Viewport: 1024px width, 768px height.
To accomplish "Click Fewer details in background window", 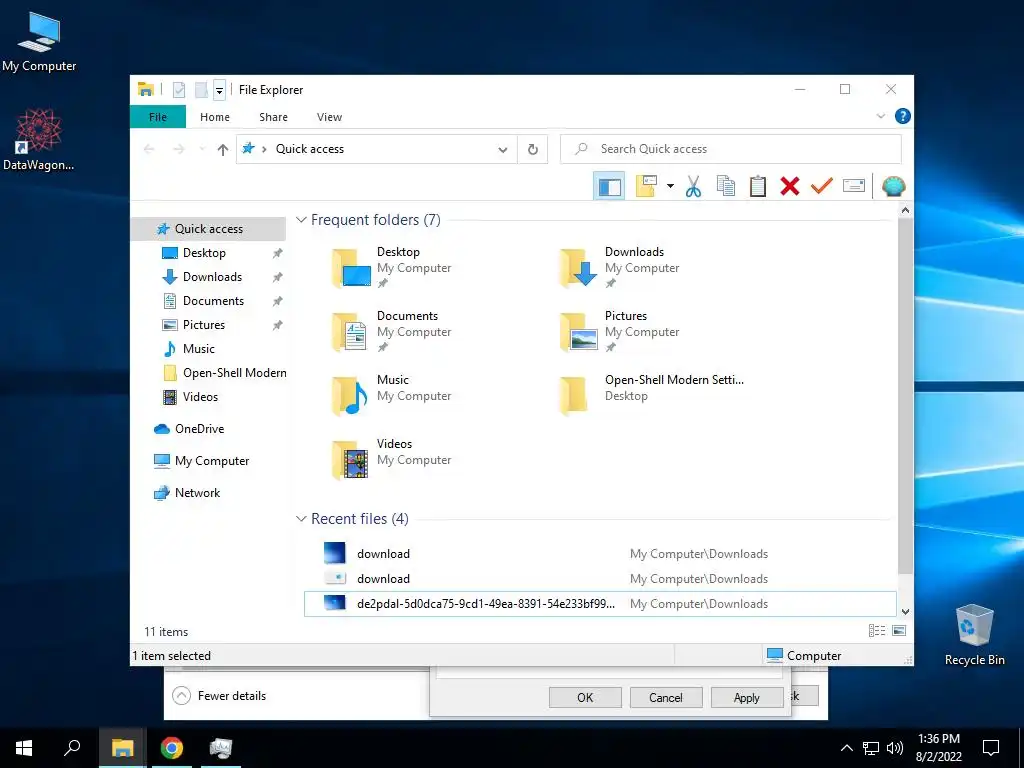I will (x=219, y=696).
